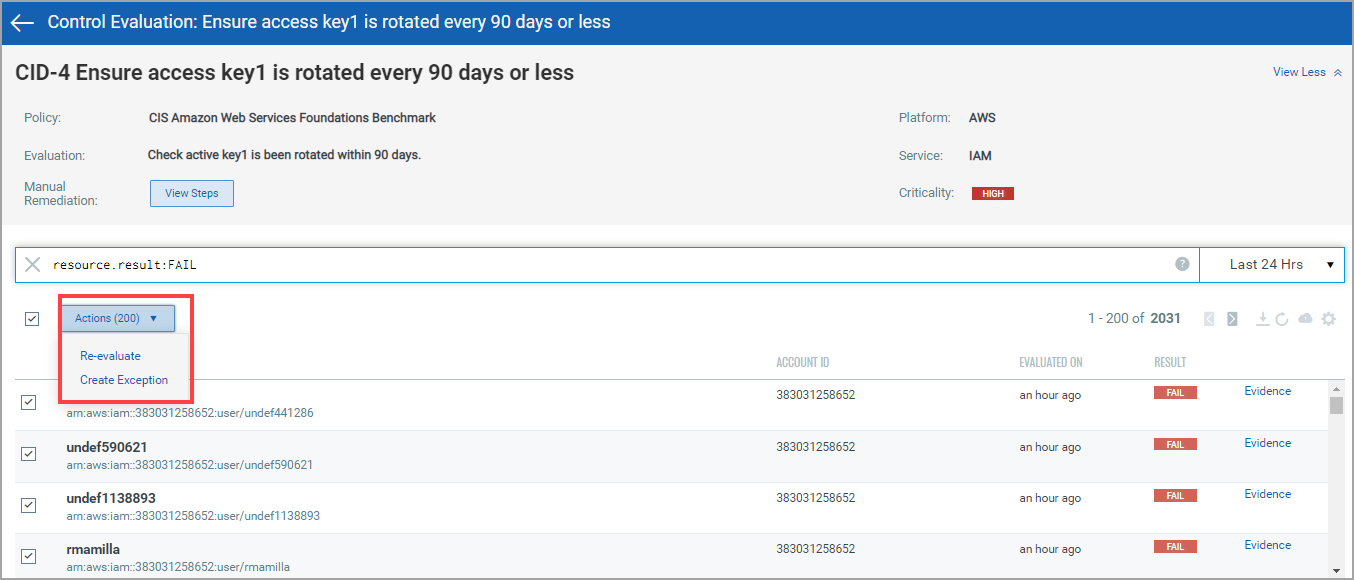Click ARN ending user/undef1138893

(193, 516)
